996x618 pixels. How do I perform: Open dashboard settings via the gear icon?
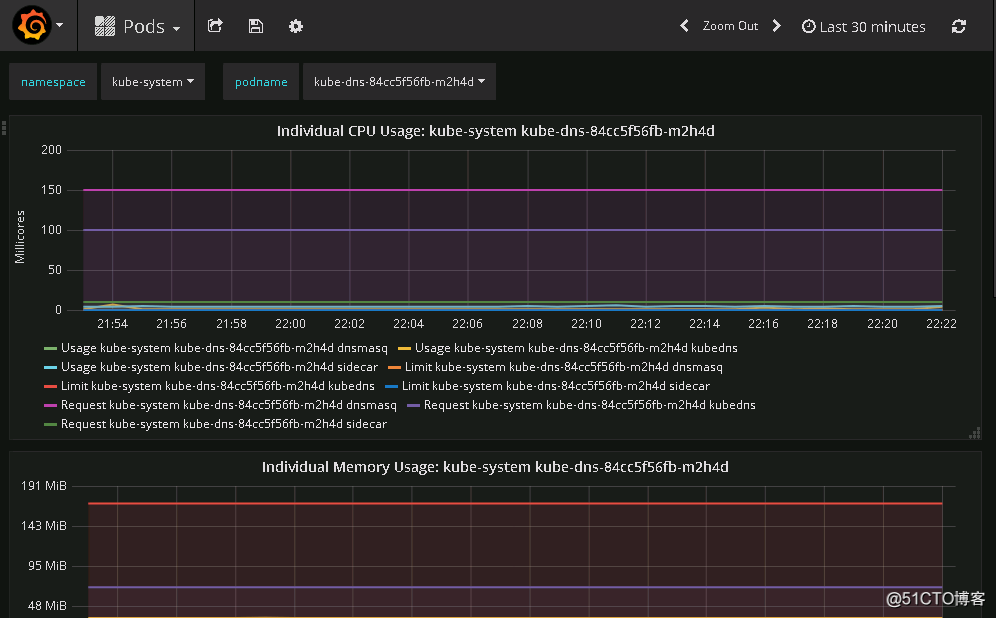[x=295, y=26]
